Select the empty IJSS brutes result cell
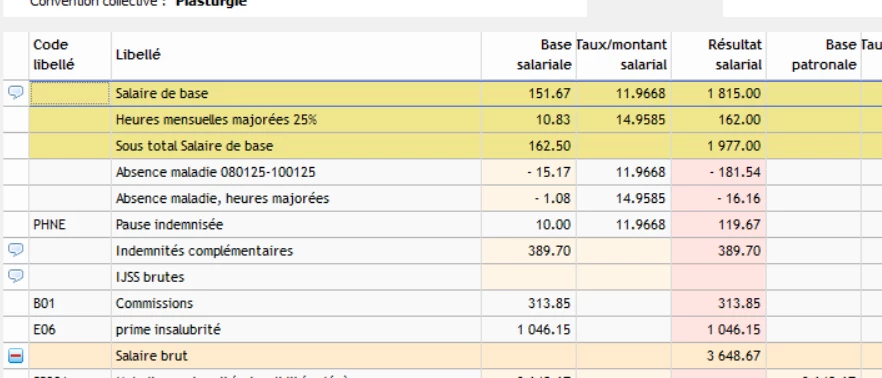Viewport: 882px width, 378px height. tap(718, 277)
